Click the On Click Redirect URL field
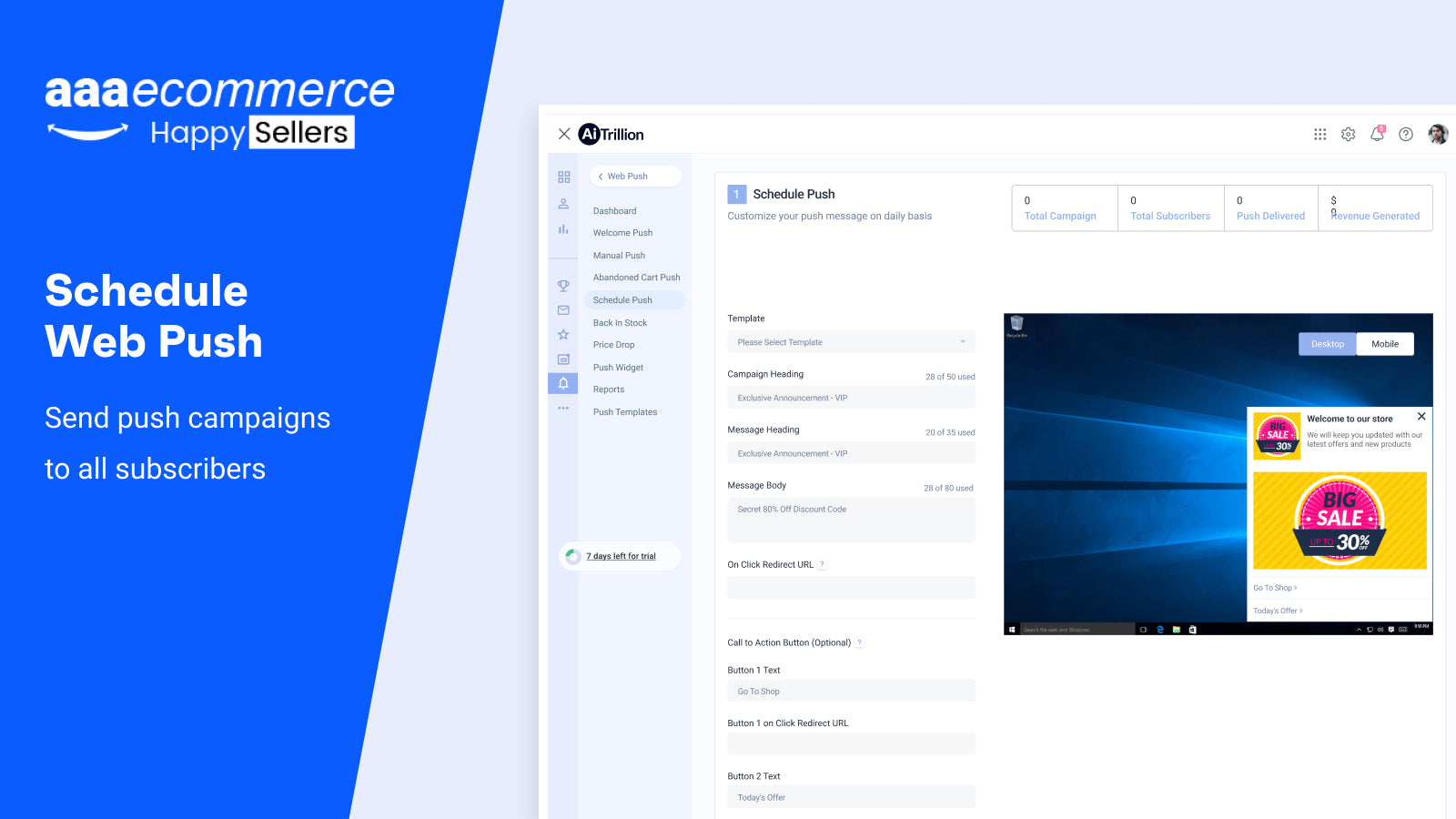This screenshot has width=1456, height=819. click(851, 587)
